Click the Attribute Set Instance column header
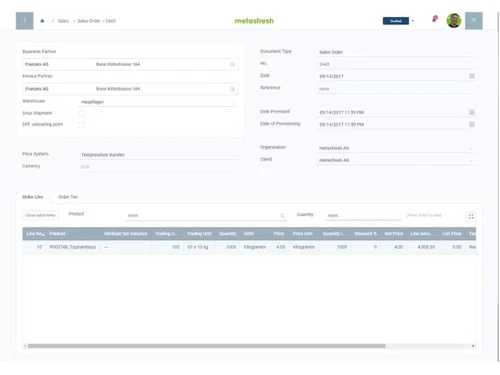The height and width of the screenshot is (375, 500). coord(125,234)
